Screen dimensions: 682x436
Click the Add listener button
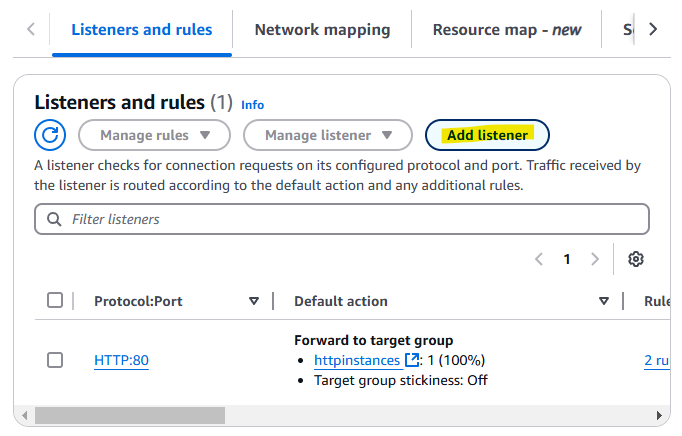487,135
